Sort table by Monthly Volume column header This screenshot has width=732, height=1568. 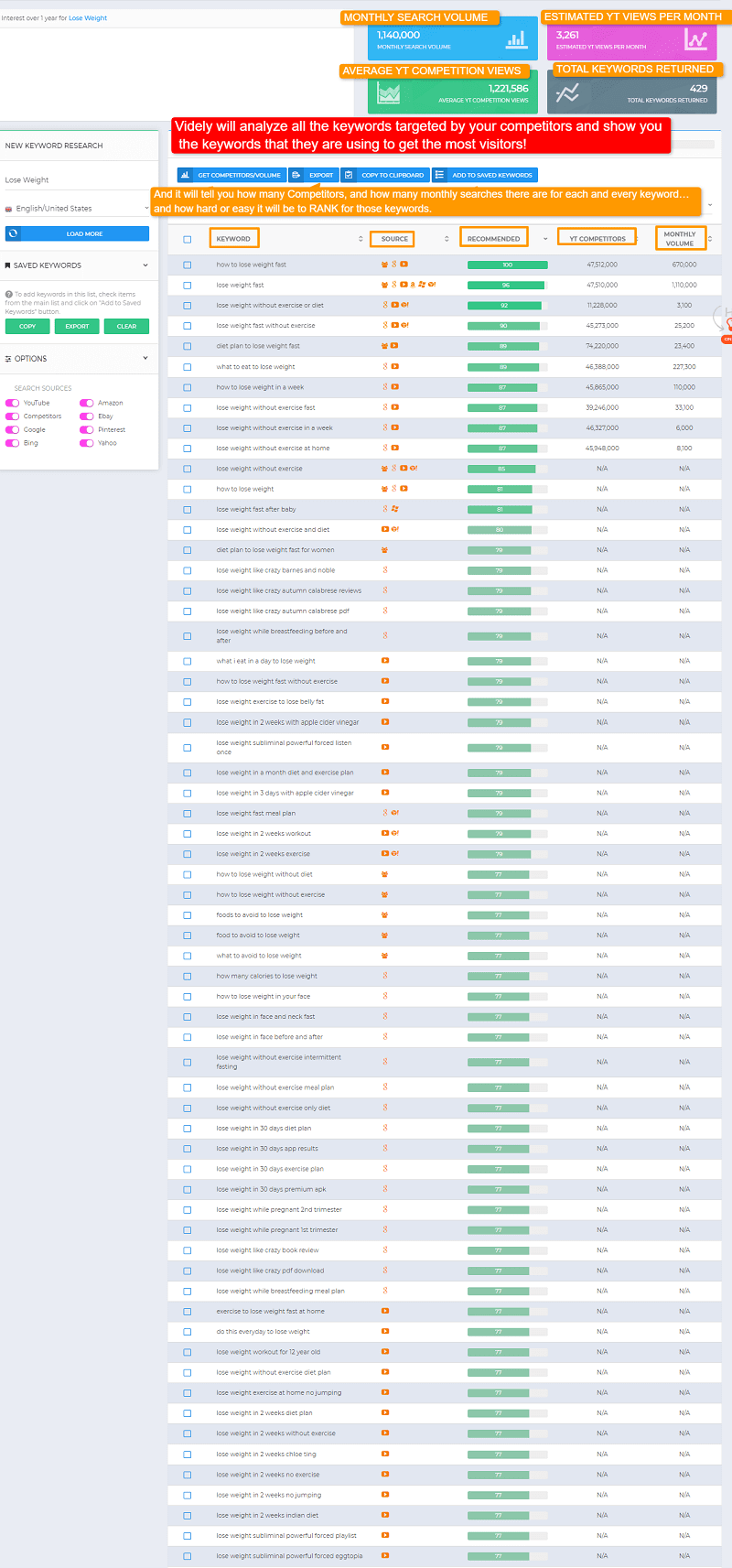tap(680, 238)
